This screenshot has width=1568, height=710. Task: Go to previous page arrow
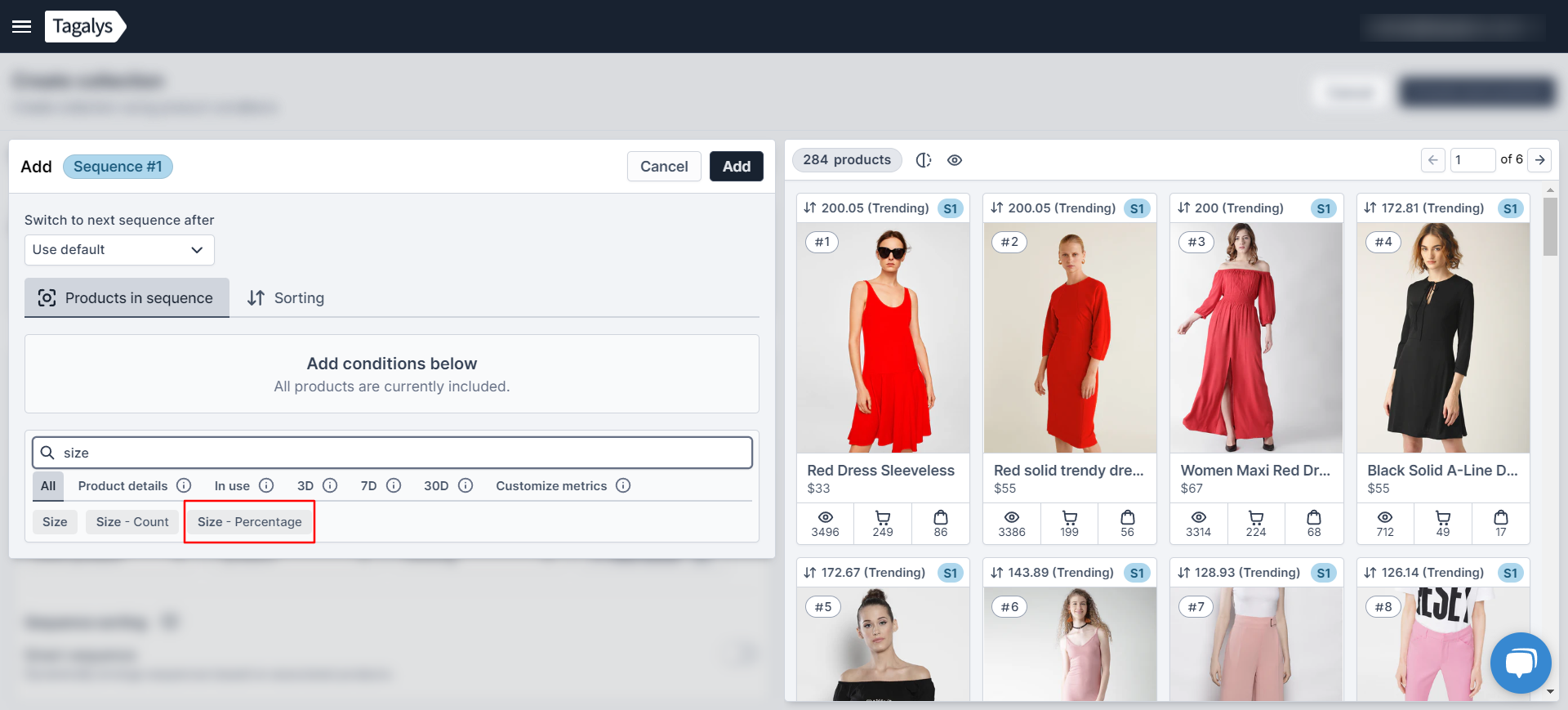click(1433, 160)
